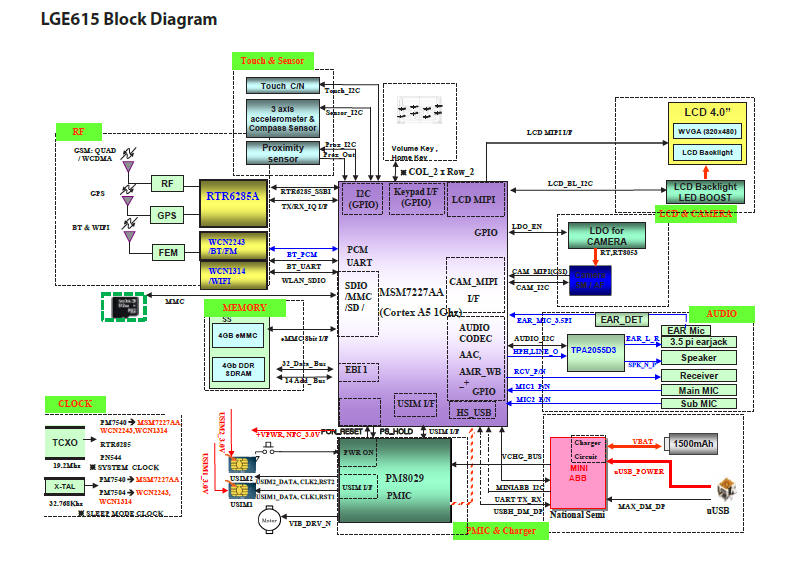Click the green Touch & Sensor label
Screen dimensions: 799x570
[x=273, y=61]
